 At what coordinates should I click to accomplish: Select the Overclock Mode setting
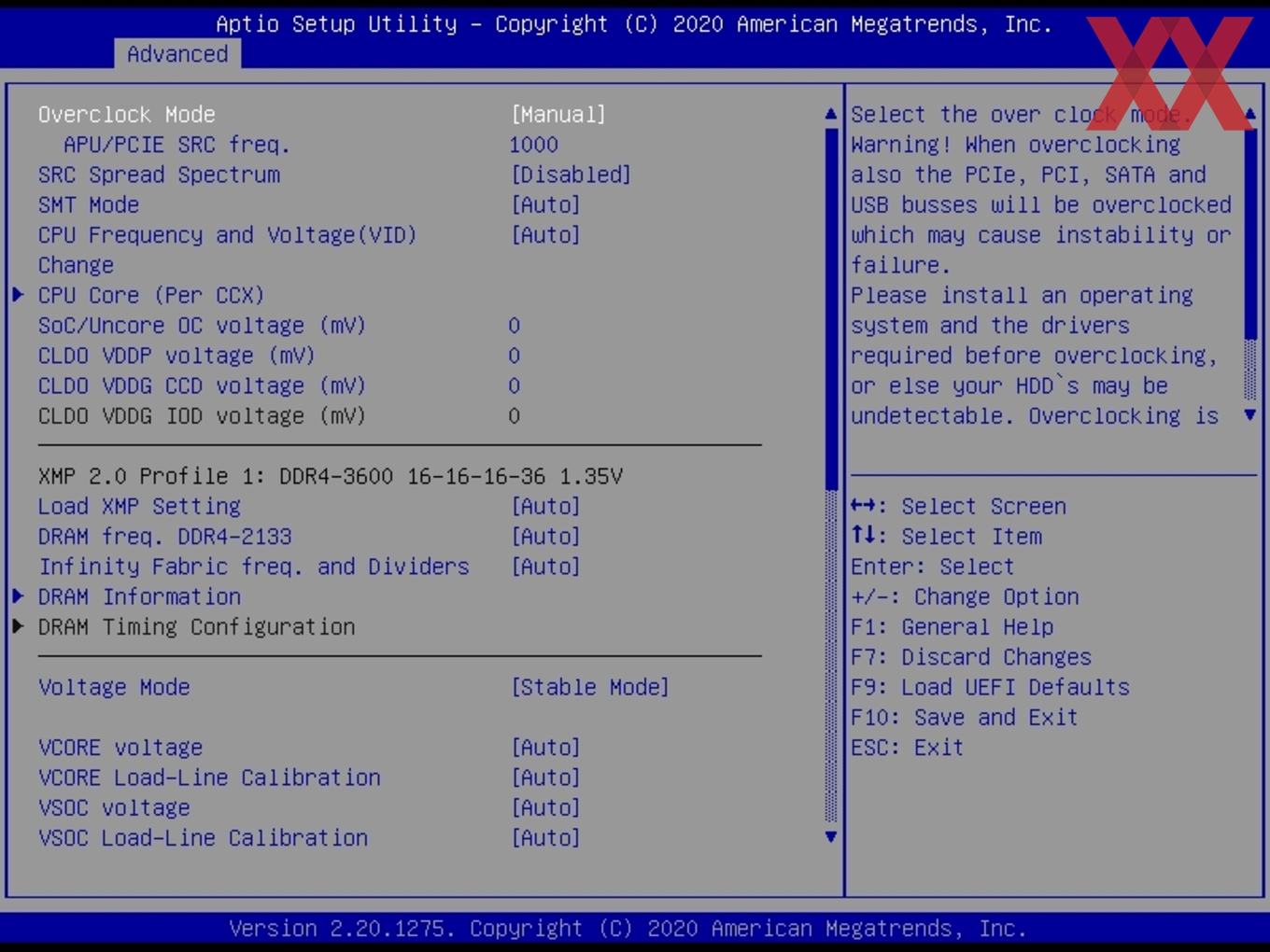(x=127, y=115)
